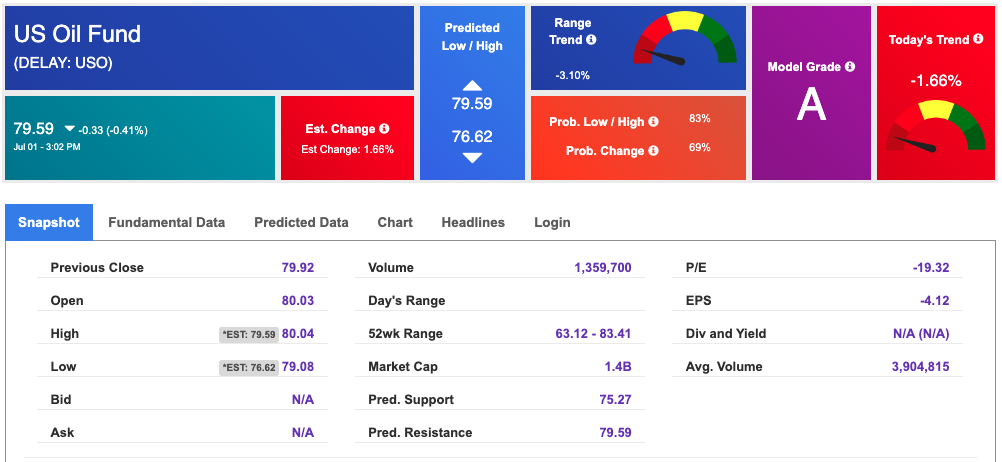
Task: Click the Low value 79.08
Action: 298,367
